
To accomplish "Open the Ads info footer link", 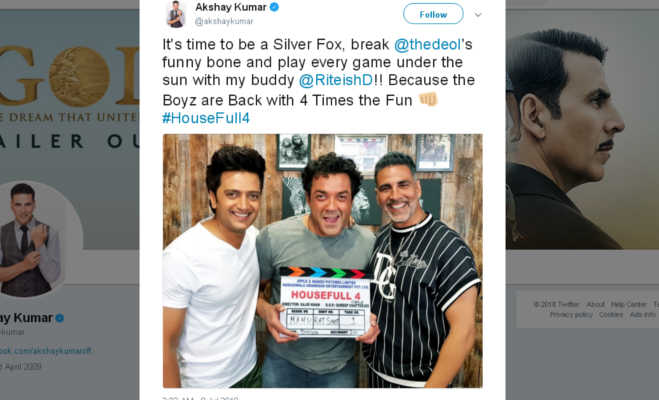I will coord(643,315).
